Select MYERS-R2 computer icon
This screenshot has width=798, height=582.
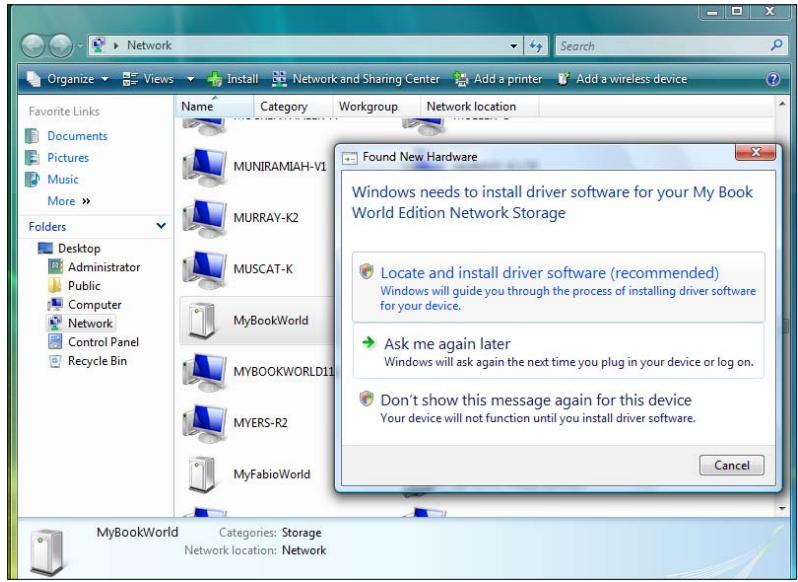pos(204,423)
